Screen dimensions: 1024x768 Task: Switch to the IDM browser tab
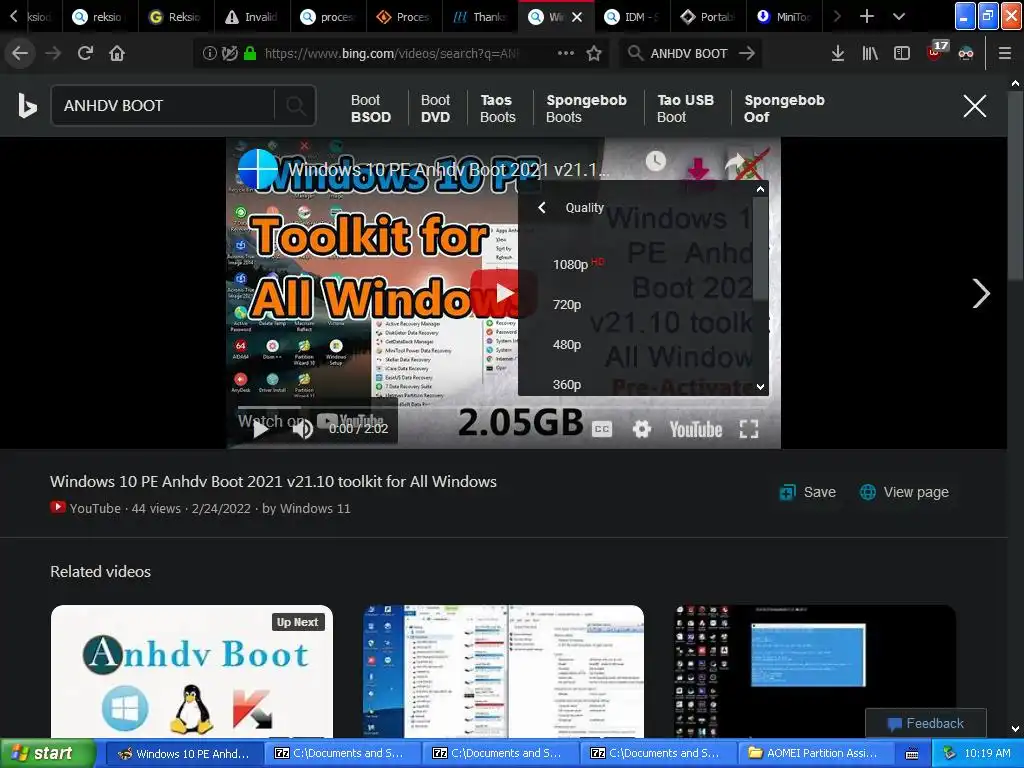pyautogui.click(x=632, y=17)
